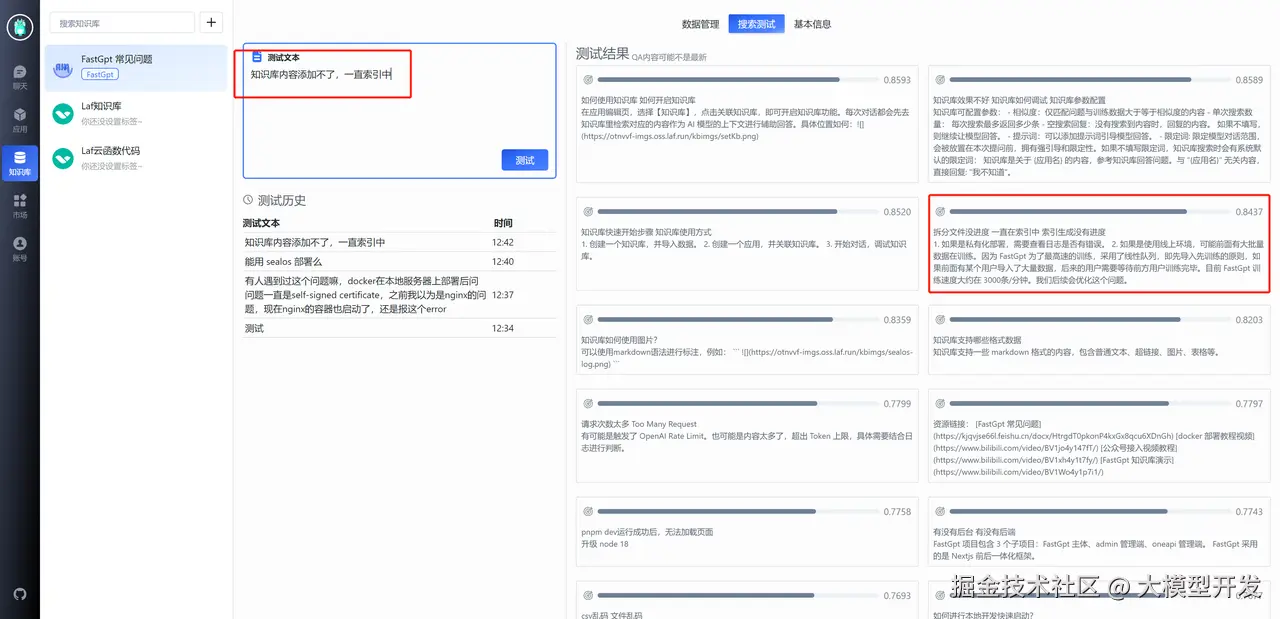Open history row 知识库内容添加不了 at 12:42

click(400, 242)
